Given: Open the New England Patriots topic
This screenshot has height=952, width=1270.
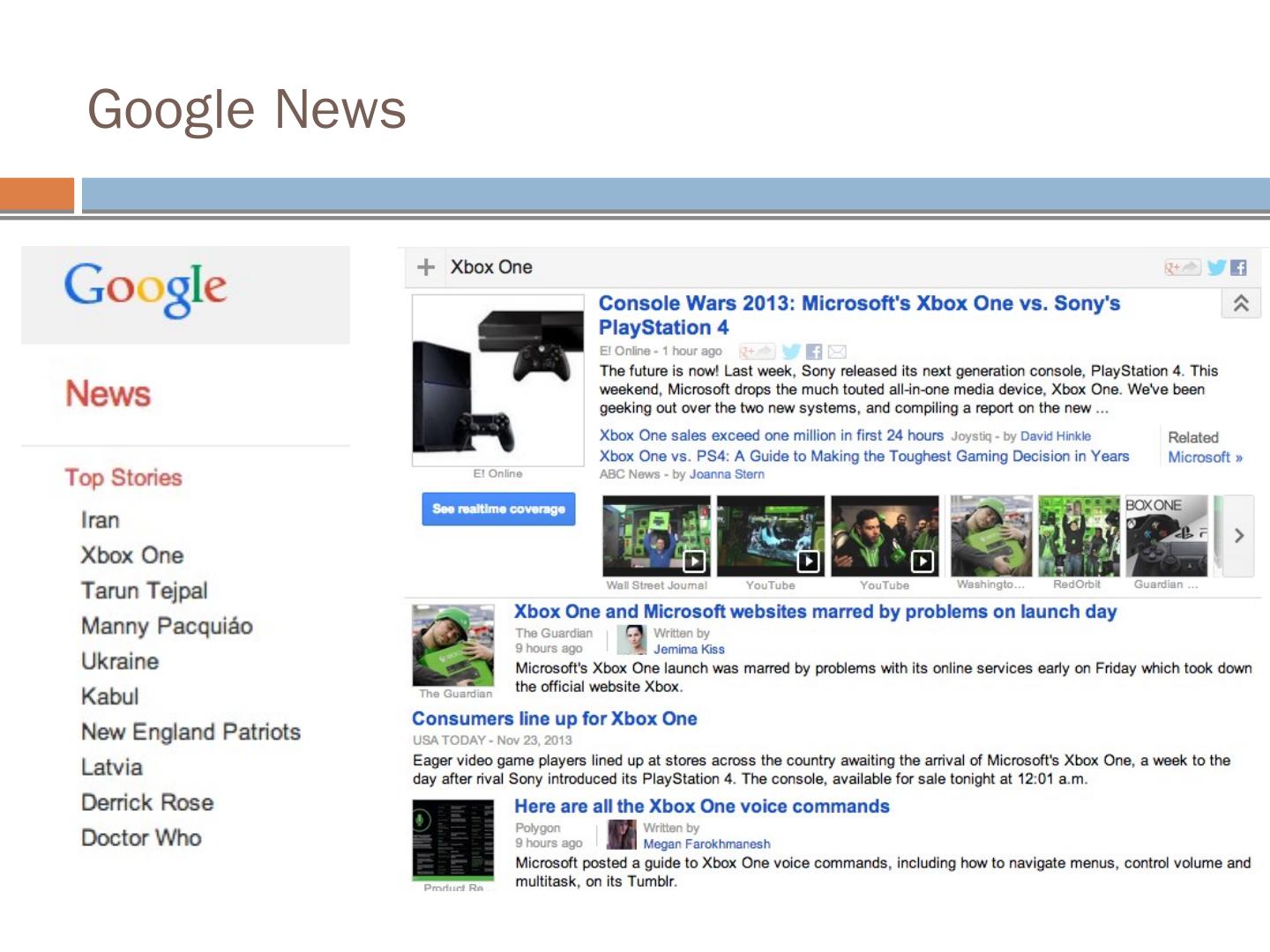Looking at the screenshot, I should pos(190,732).
